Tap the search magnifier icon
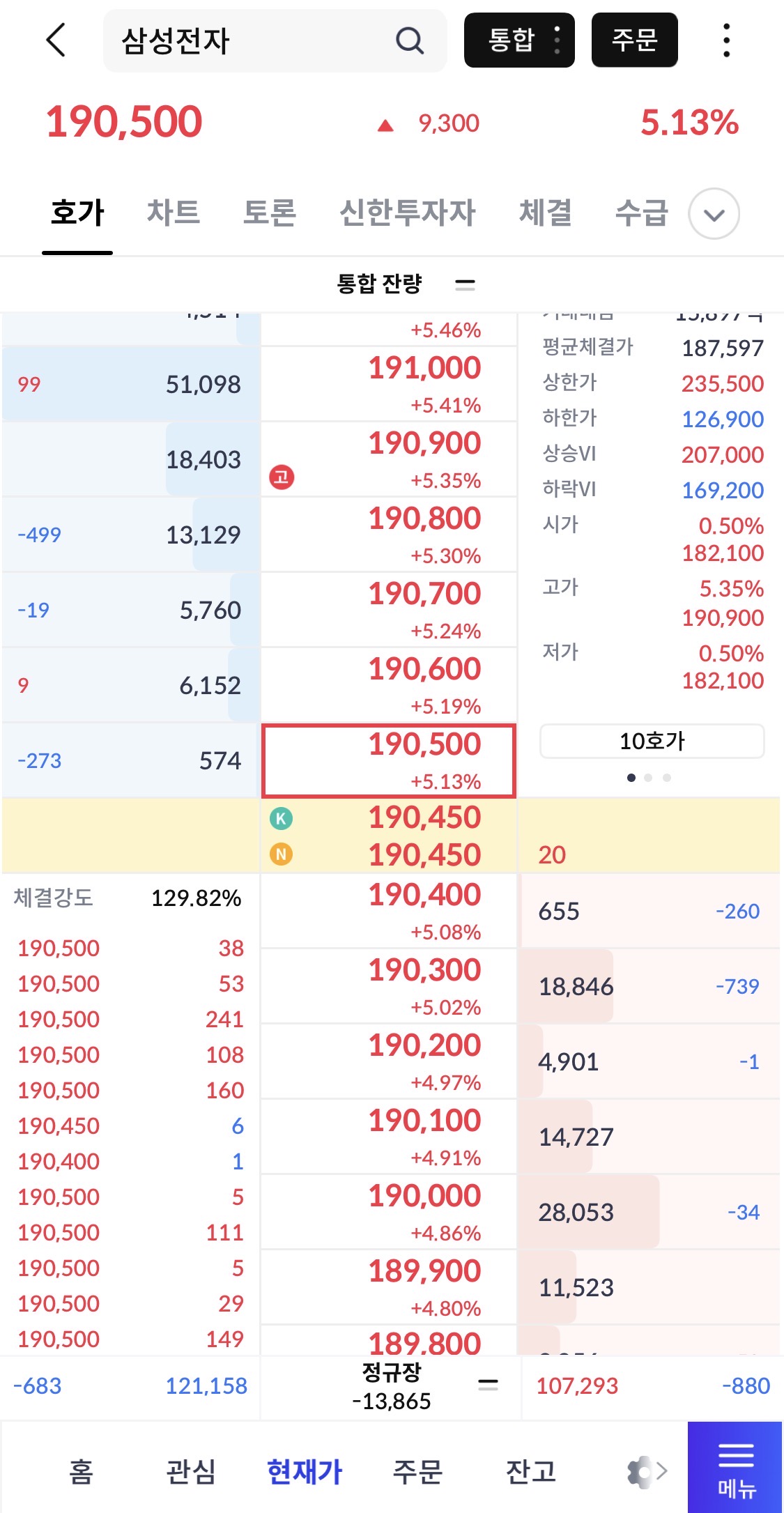784x1513 pixels. point(410,40)
